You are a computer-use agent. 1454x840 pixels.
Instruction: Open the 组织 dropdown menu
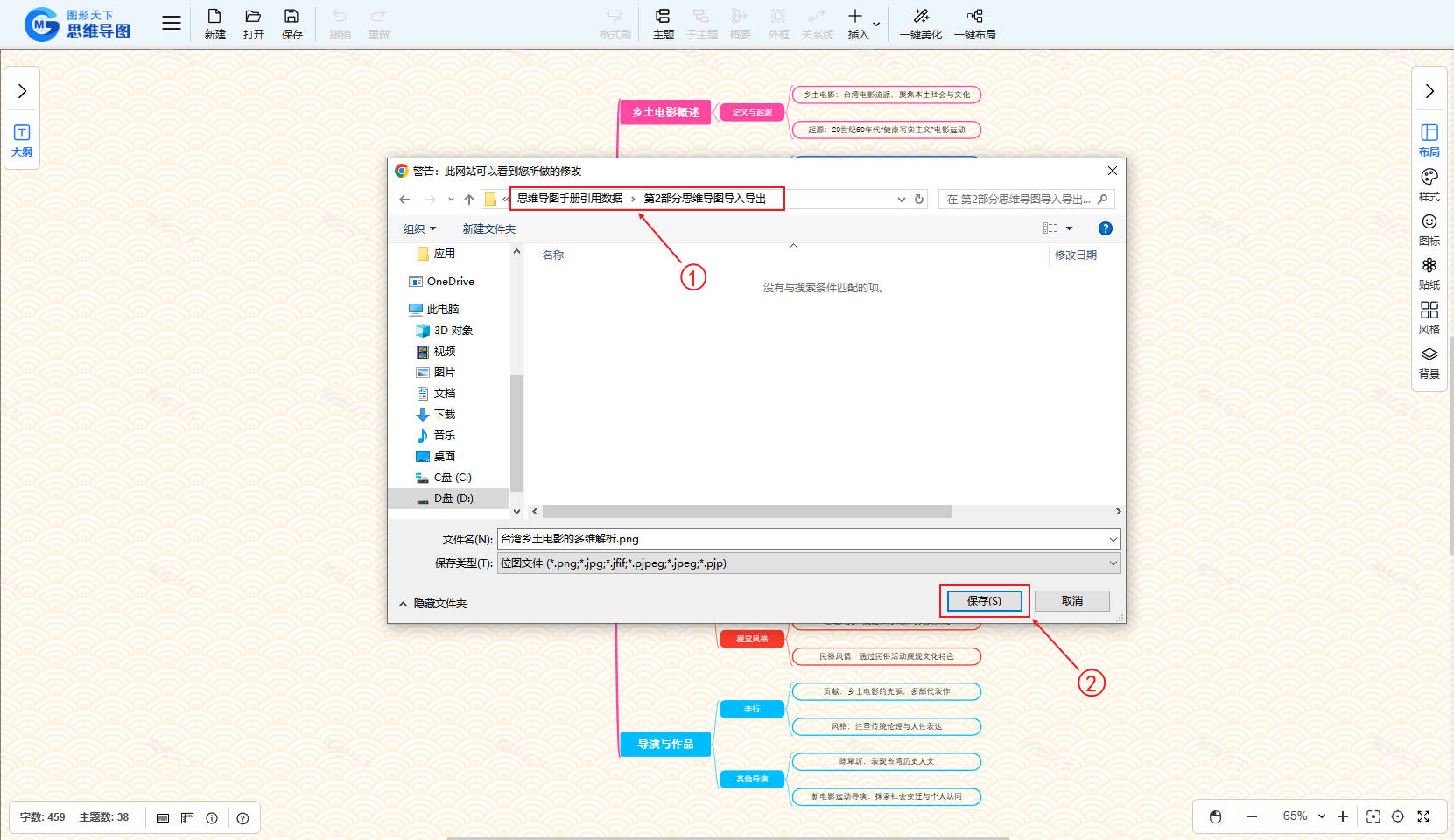click(419, 229)
